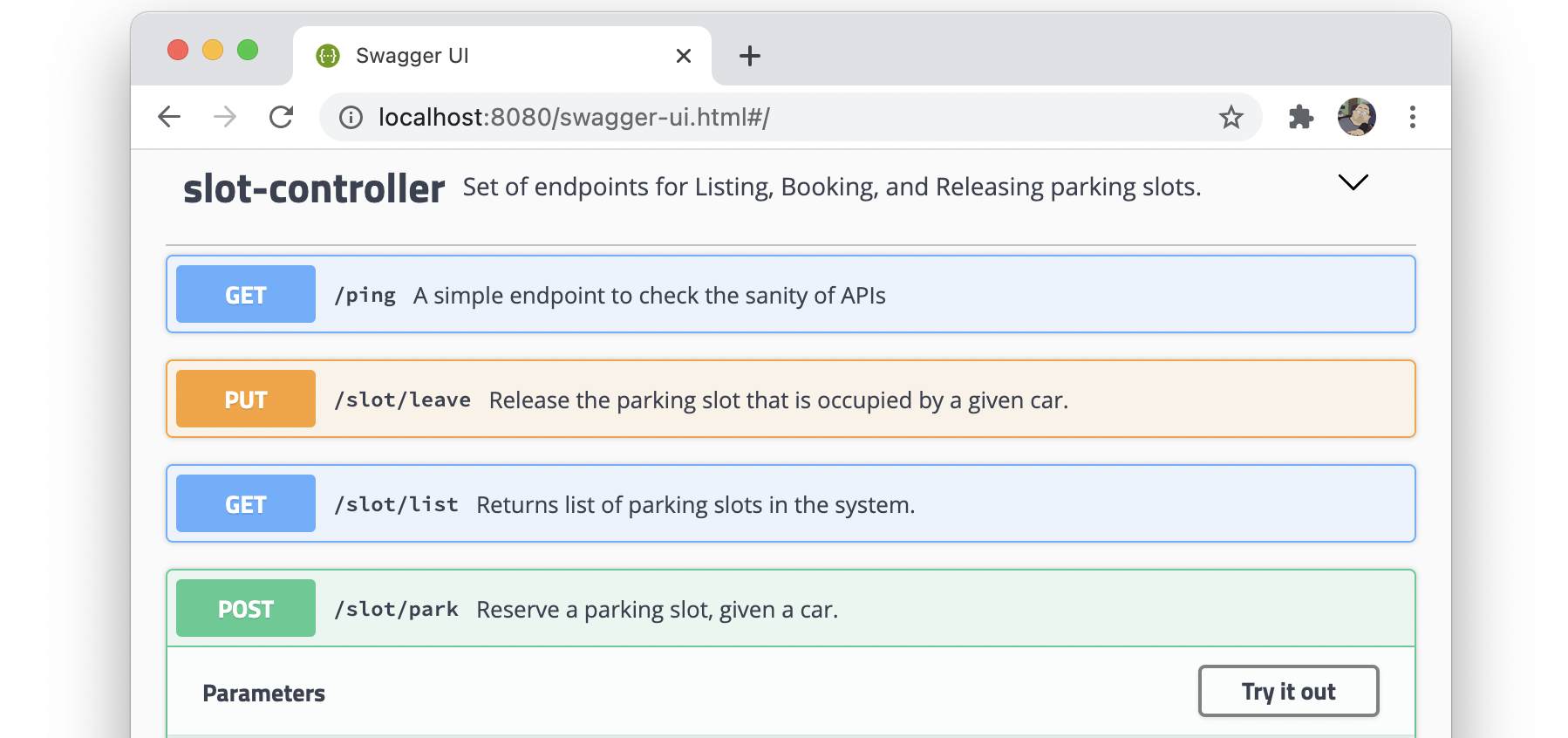This screenshot has height=738, width=1568.
Task: Click the Try it out button
Action: click(x=1288, y=692)
